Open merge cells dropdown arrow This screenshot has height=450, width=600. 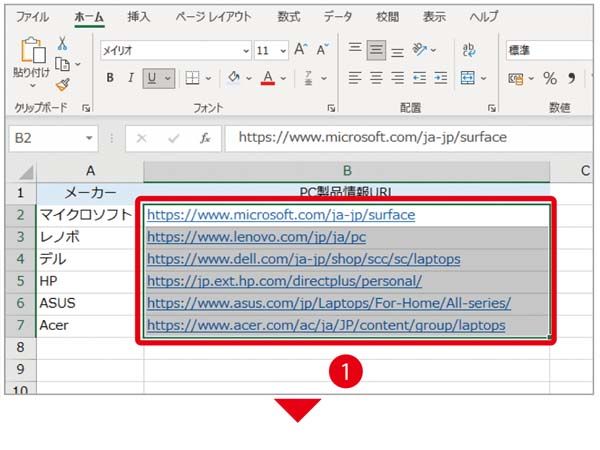pyautogui.click(x=484, y=78)
